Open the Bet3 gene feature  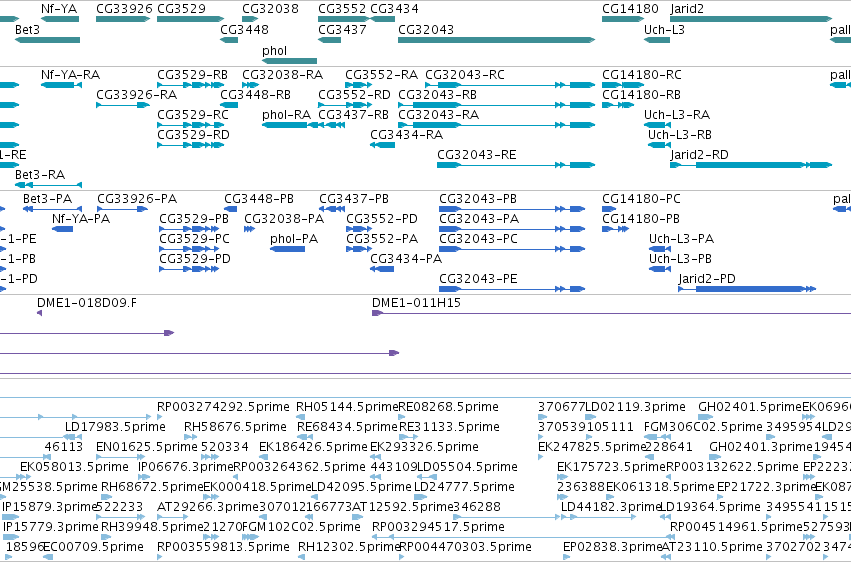(47, 40)
